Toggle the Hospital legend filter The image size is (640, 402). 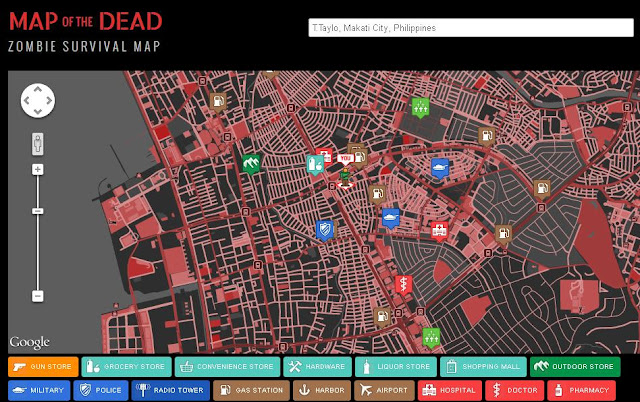point(450,390)
